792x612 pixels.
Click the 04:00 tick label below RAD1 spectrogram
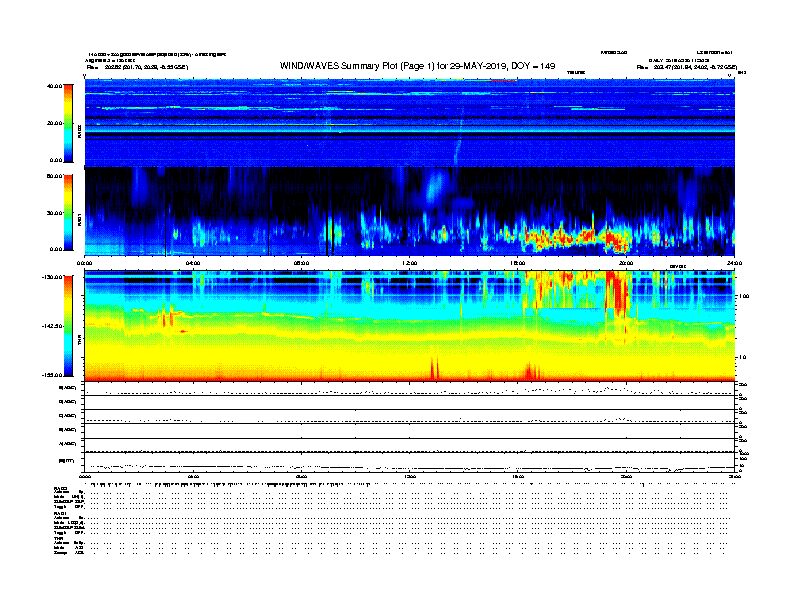(193, 263)
